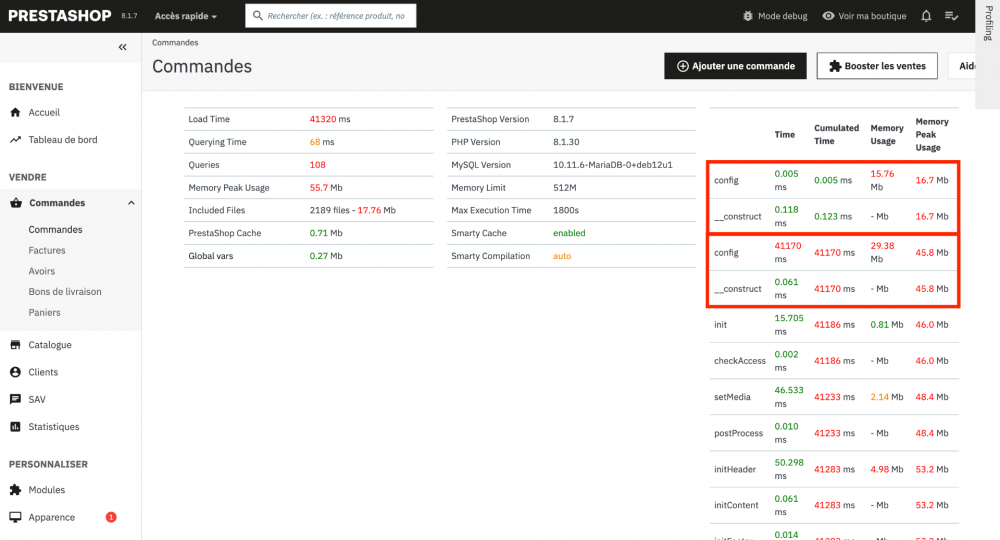Image resolution: width=1000 pixels, height=540 pixels.
Task: Collapse the sidebar with double-chevron icon
Action: pyautogui.click(x=122, y=47)
